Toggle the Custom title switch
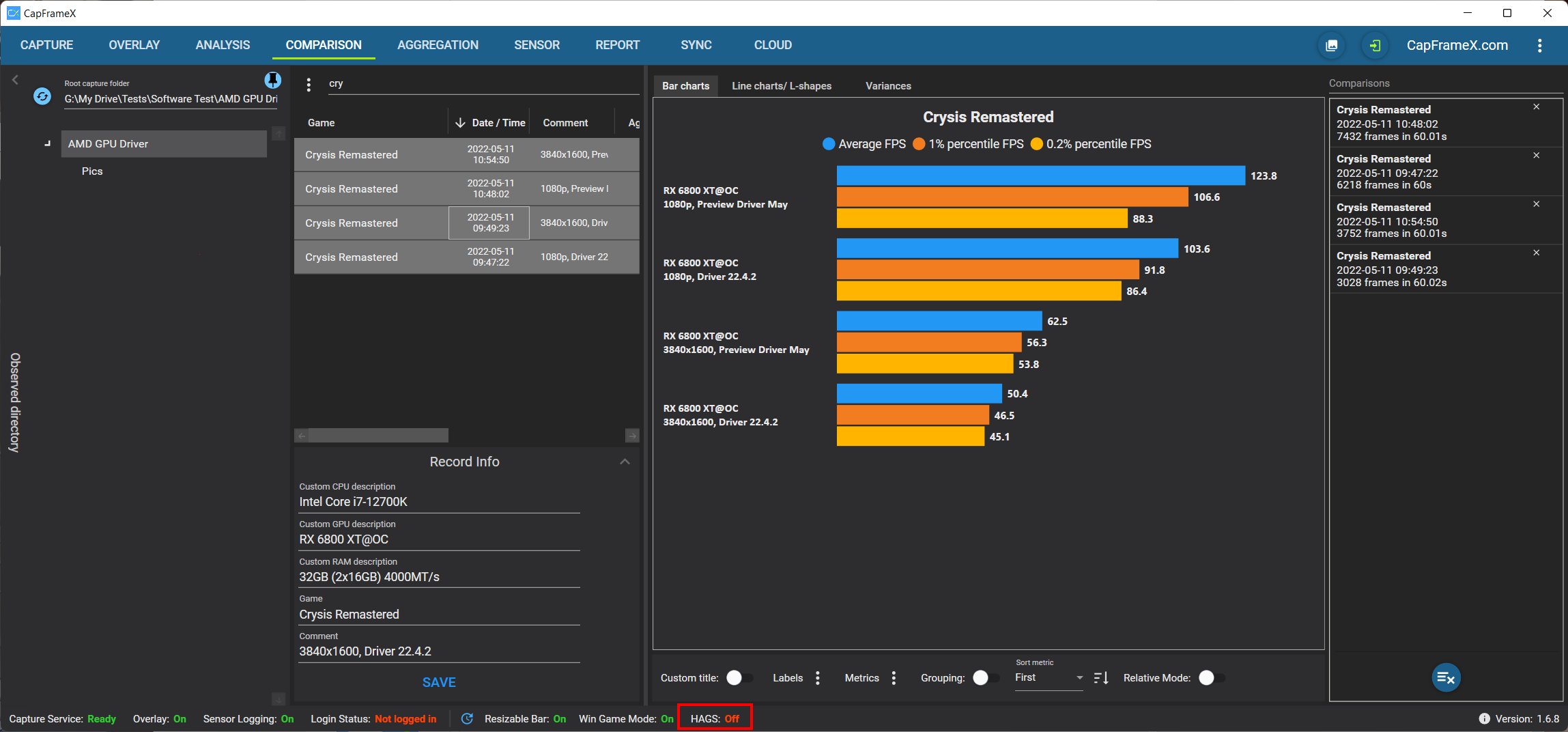The image size is (1568, 732). [740, 678]
